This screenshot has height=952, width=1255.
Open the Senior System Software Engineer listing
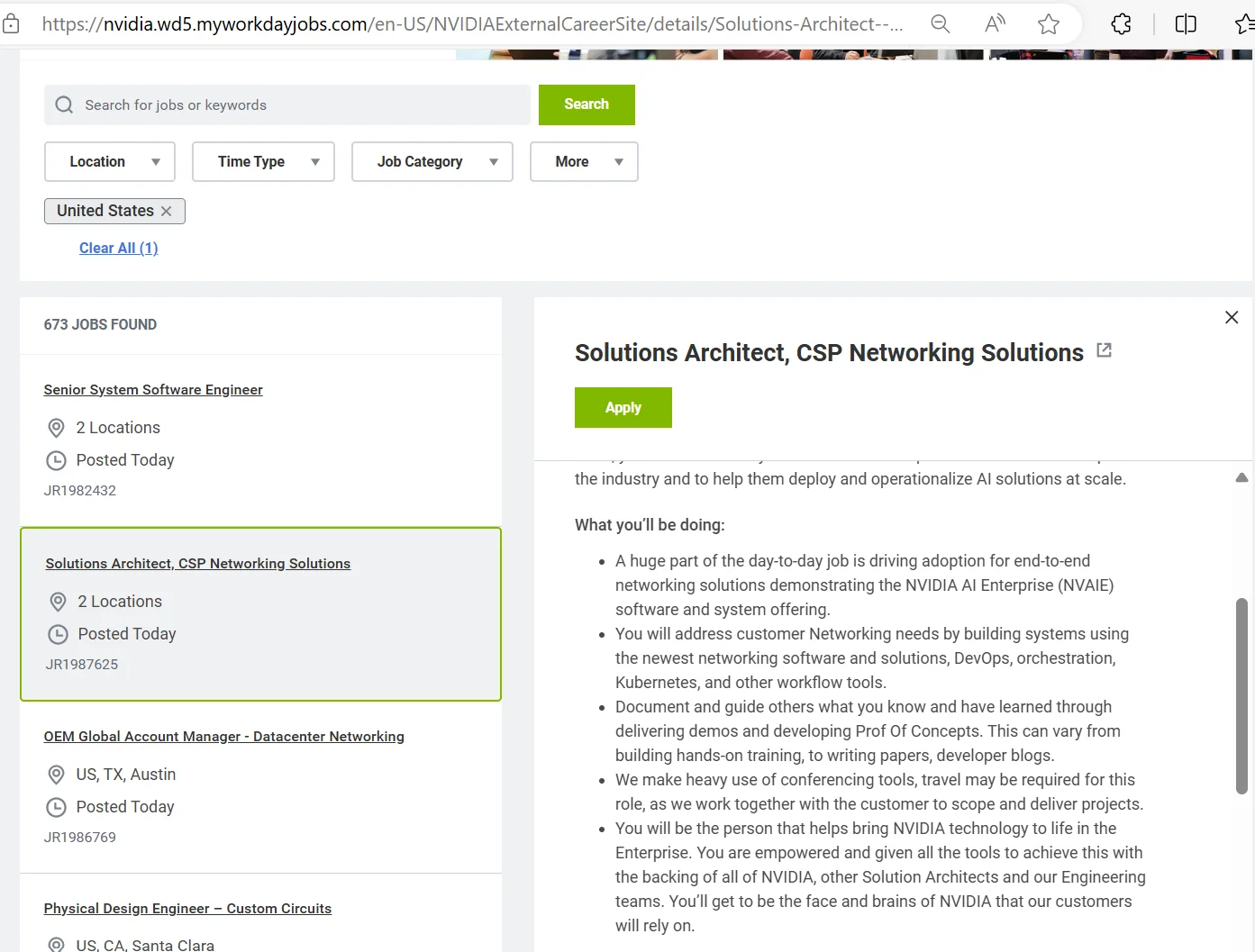pyautogui.click(x=153, y=390)
